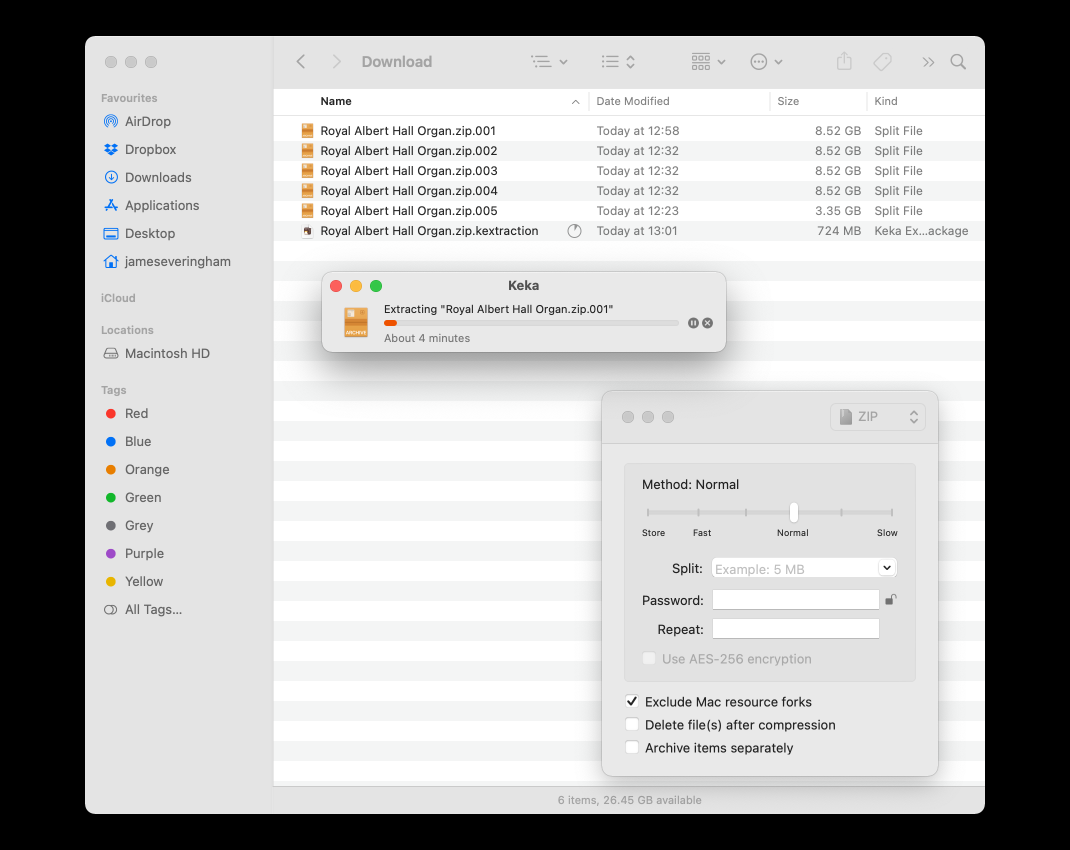Select Royal Albert Hall Organ.zip.003
This screenshot has width=1070, height=850.
pyautogui.click(x=408, y=171)
